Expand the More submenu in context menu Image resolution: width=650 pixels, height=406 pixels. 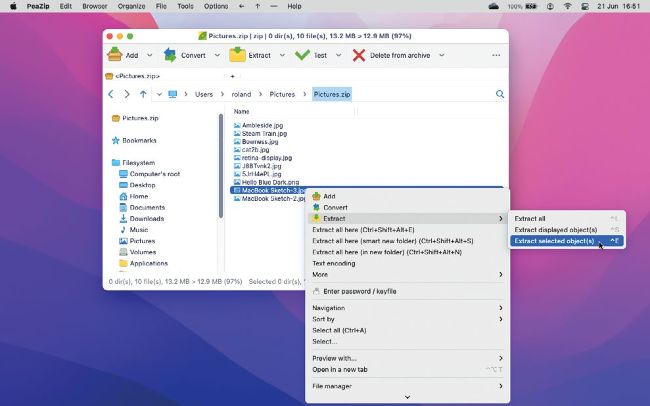(x=320, y=274)
